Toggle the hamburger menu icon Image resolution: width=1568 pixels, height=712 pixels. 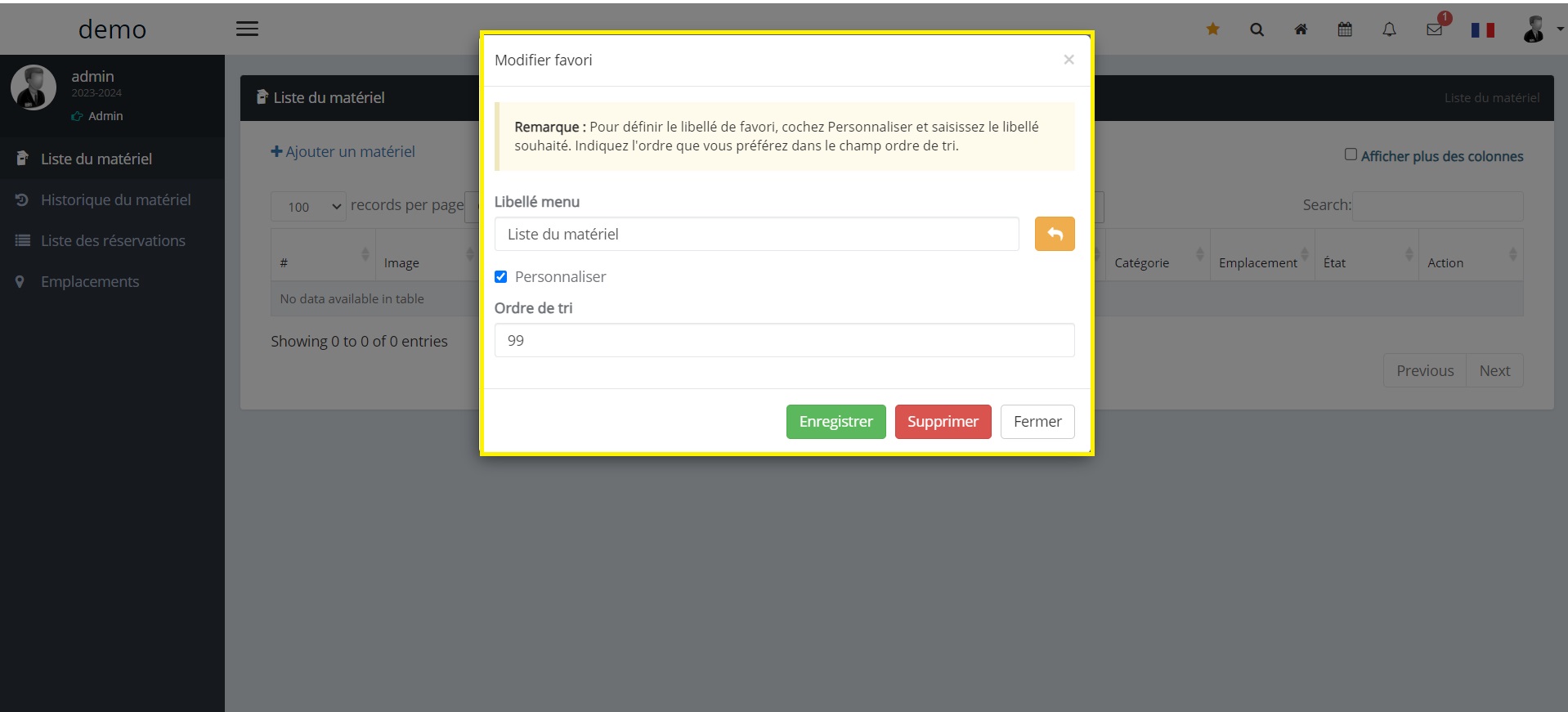247,29
